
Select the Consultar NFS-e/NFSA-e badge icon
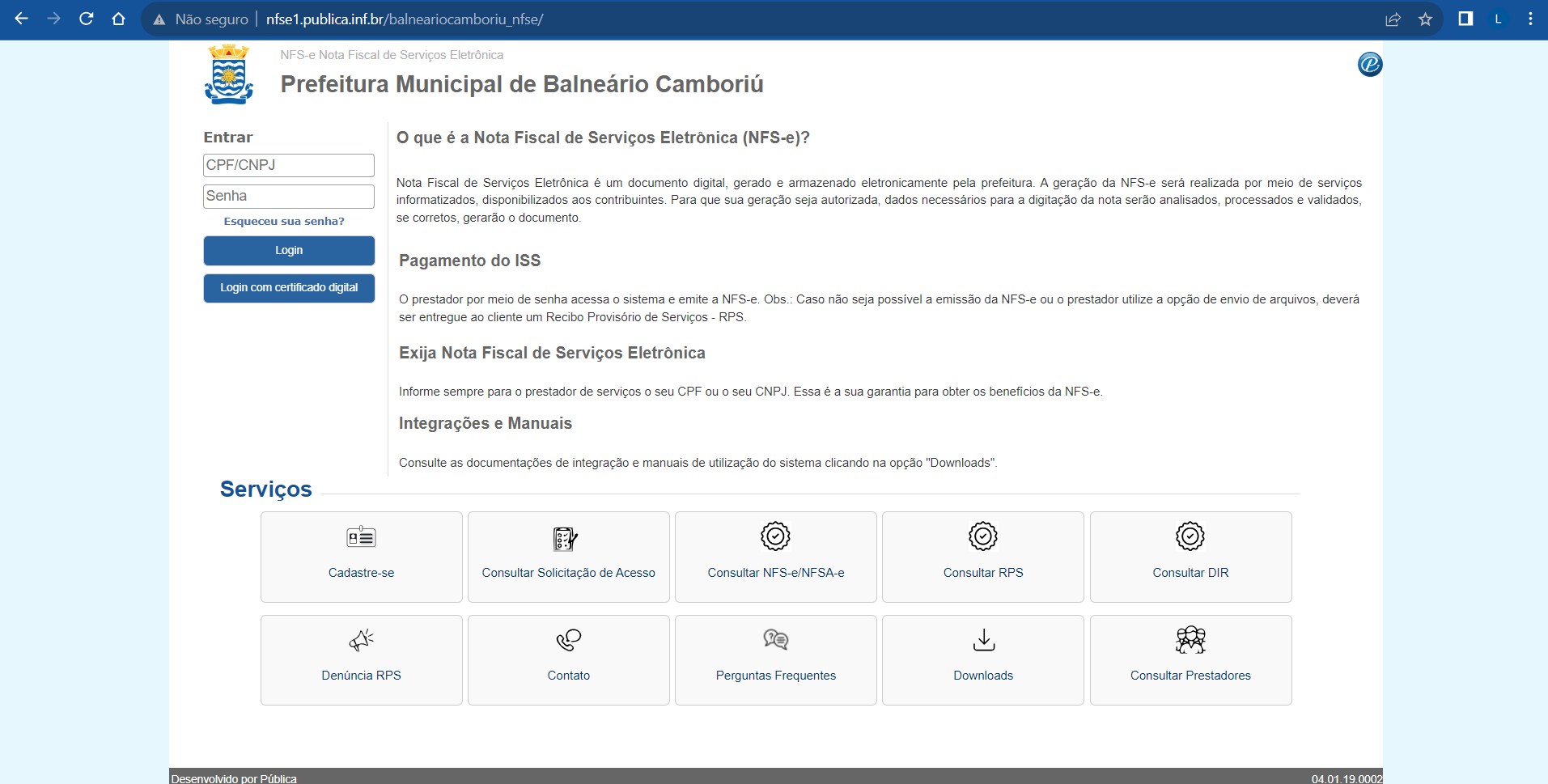(x=775, y=536)
